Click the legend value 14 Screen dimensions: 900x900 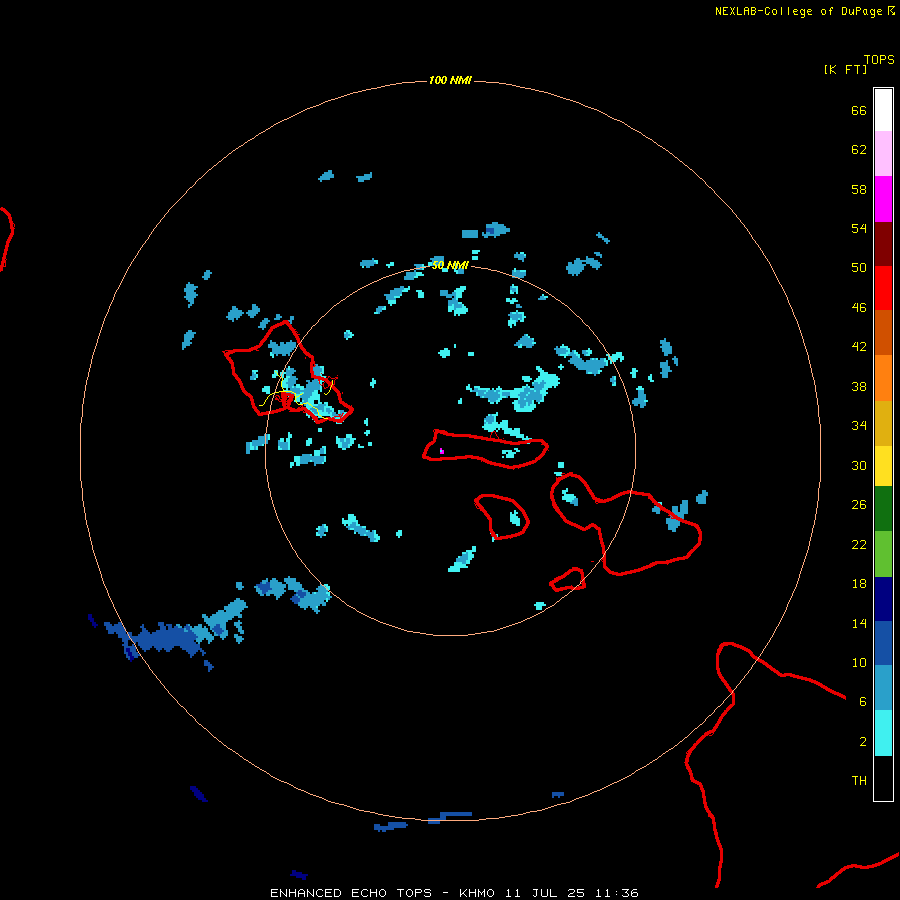[x=859, y=623]
